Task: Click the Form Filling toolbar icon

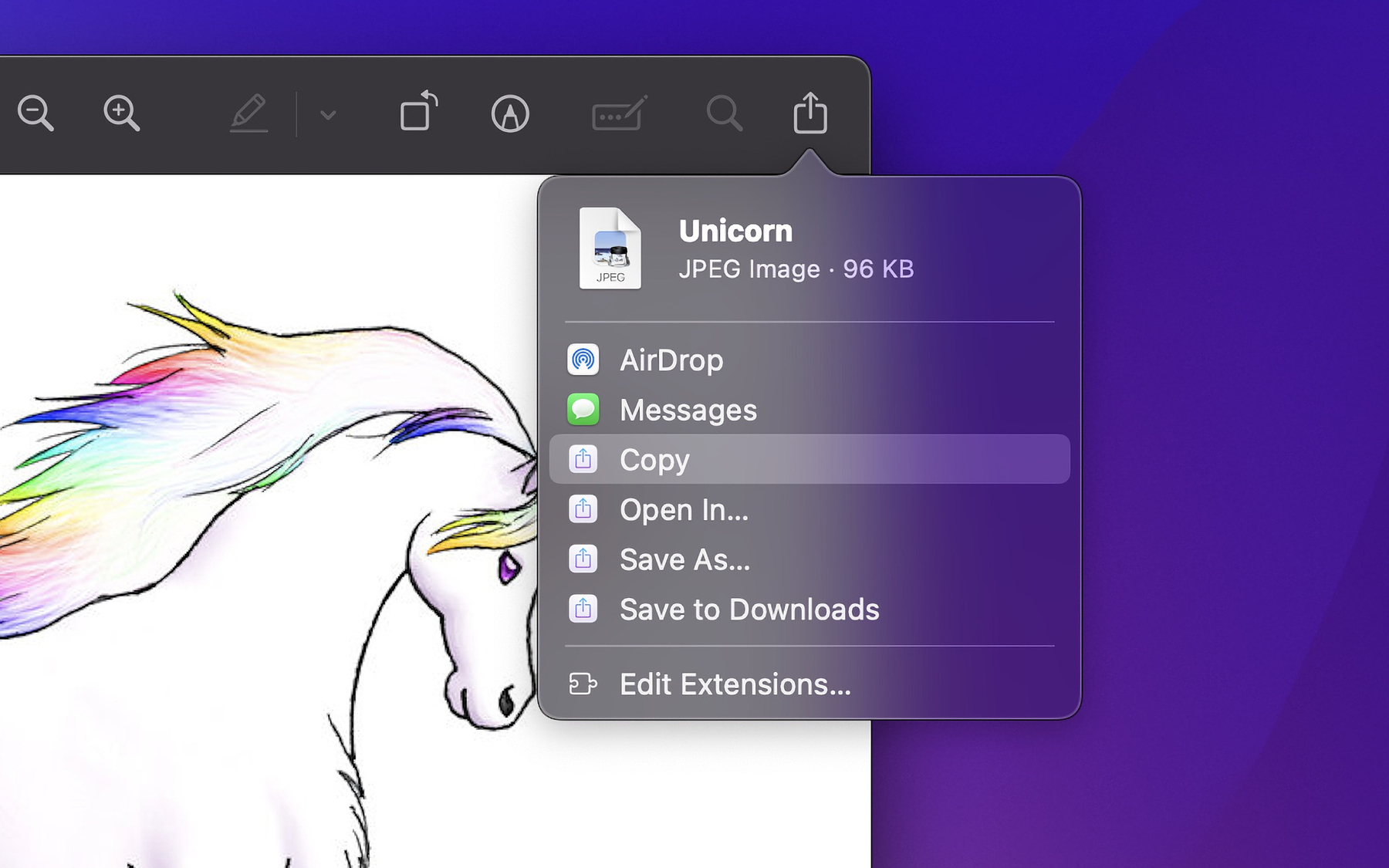Action: point(619,114)
